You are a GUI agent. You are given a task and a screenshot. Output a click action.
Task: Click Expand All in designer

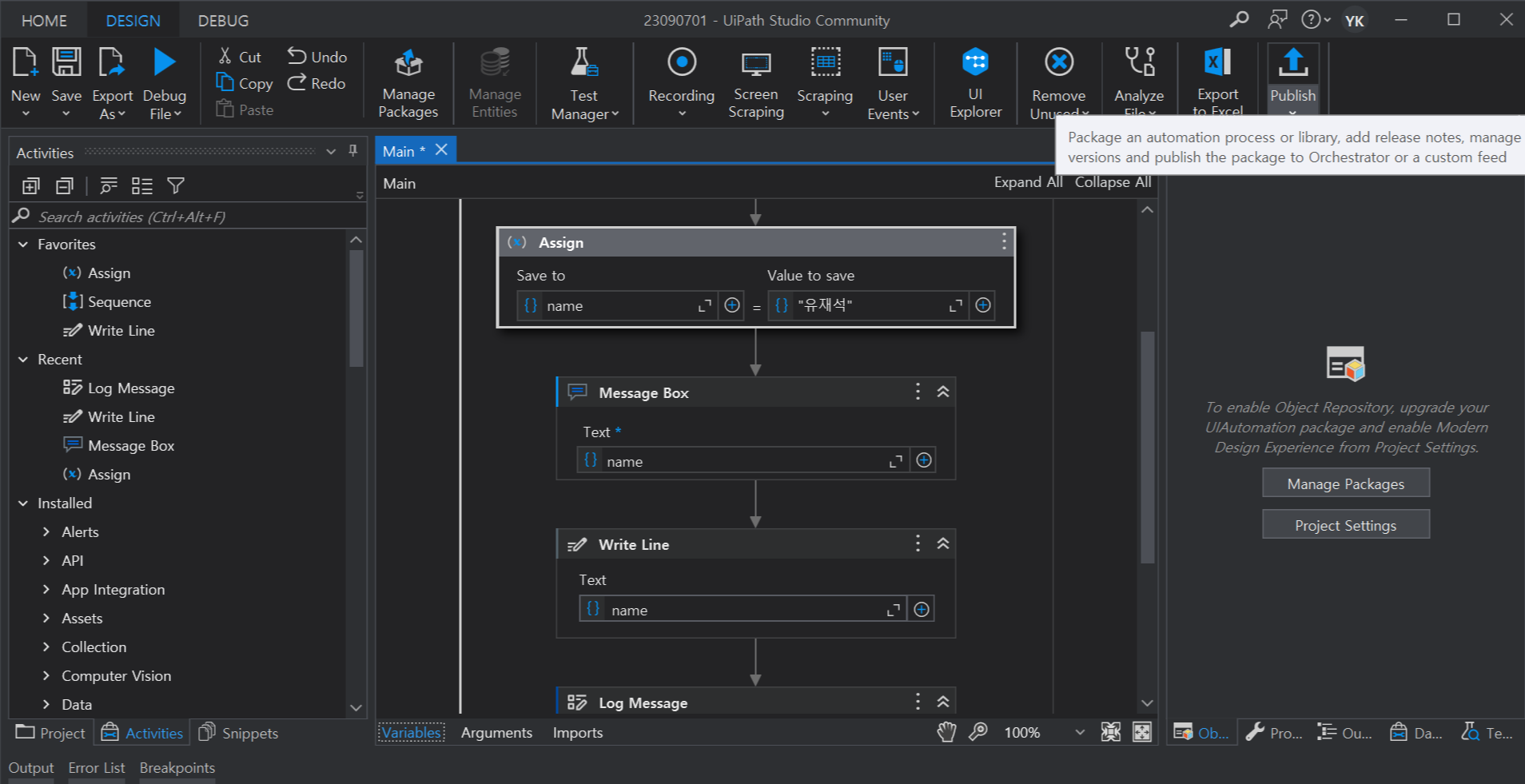[1028, 182]
